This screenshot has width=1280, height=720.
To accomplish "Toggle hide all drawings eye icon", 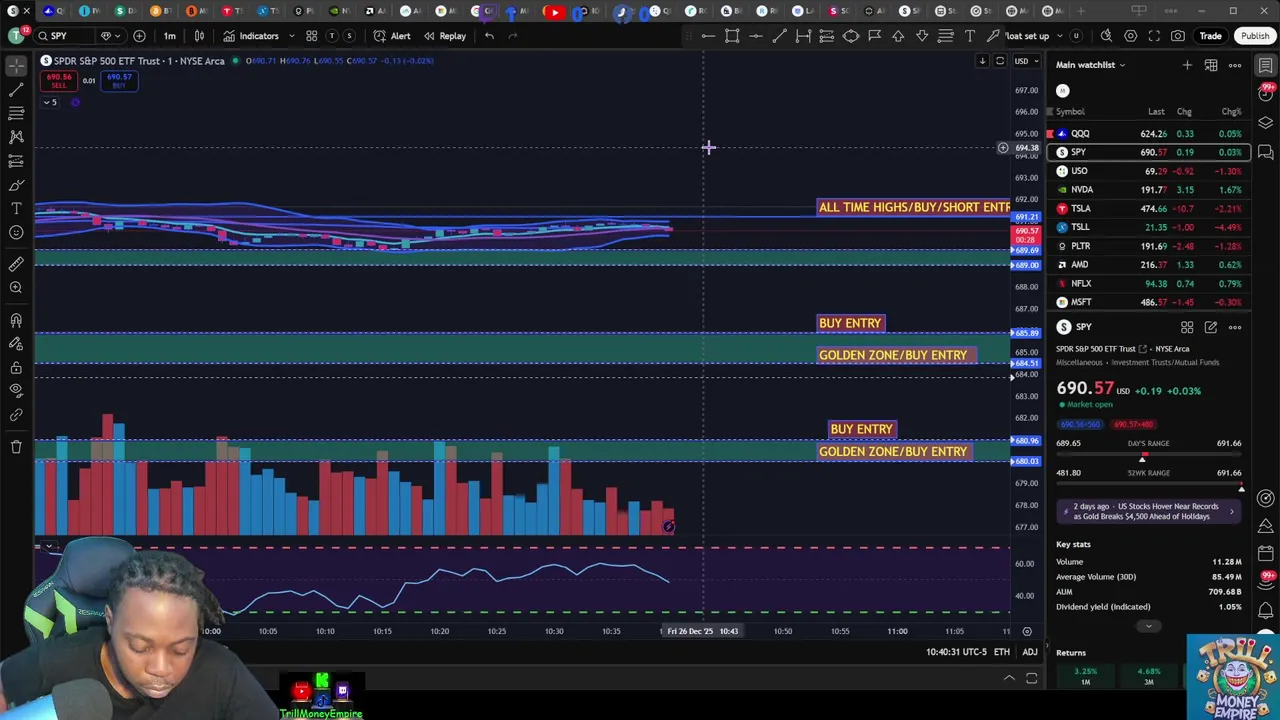I will (16, 391).
